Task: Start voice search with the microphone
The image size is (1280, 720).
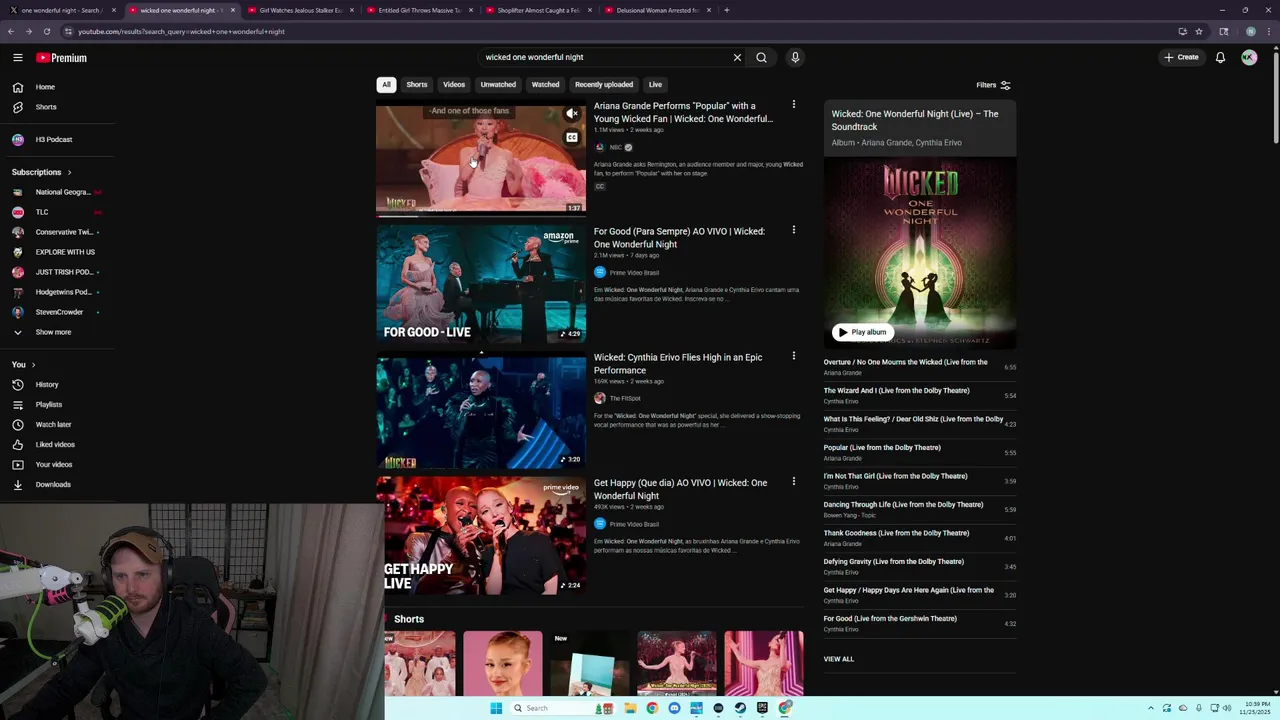Action: tap(795, 57)
